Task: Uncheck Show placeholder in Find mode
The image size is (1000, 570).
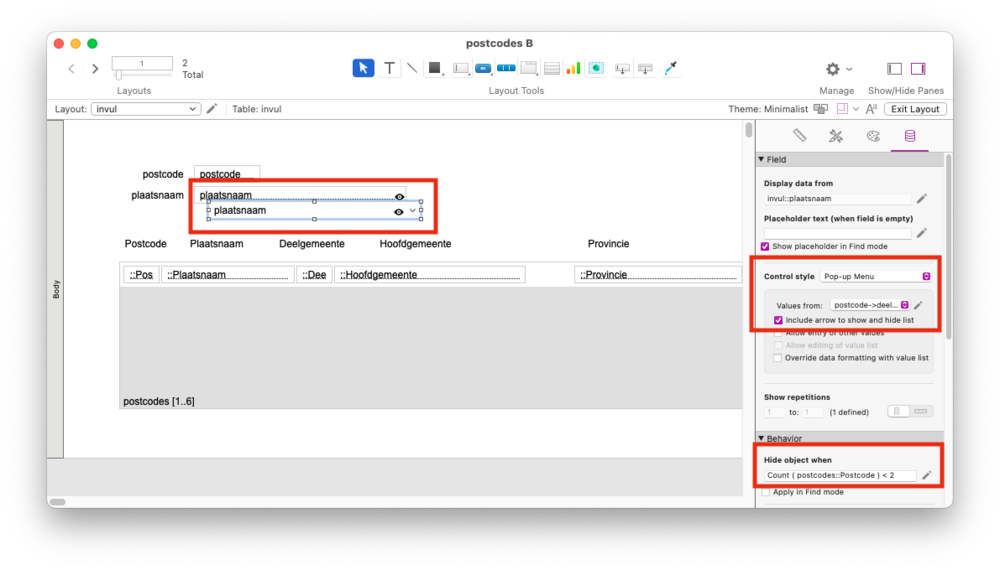Action: [x=766, y=246]
